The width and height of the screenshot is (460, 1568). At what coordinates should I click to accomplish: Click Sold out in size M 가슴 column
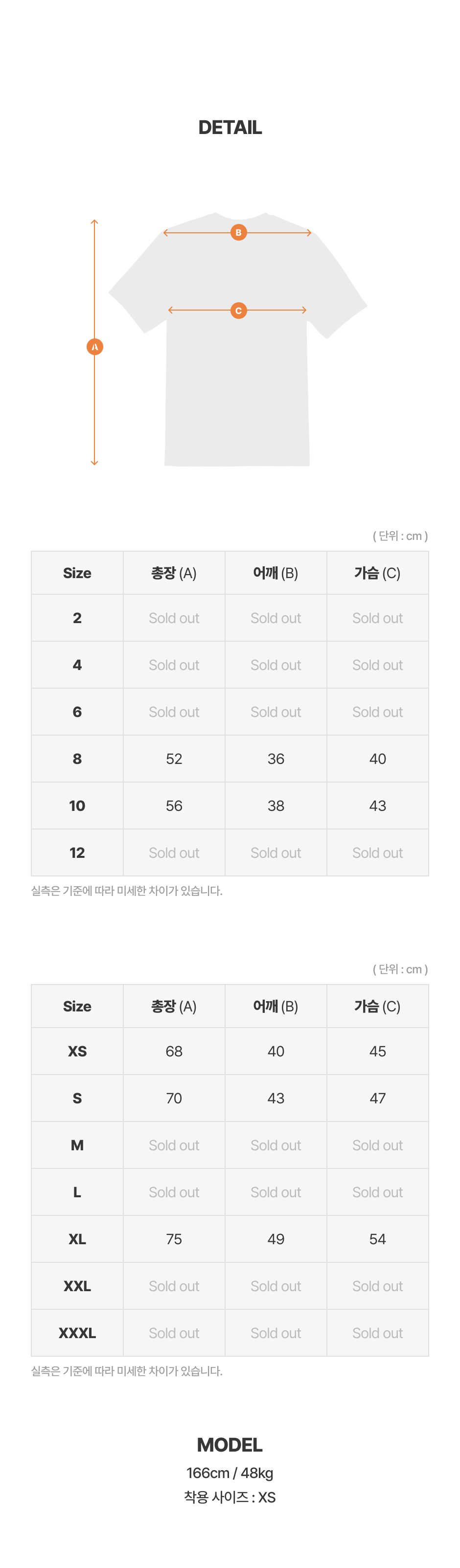click(x=378, y=1145)
